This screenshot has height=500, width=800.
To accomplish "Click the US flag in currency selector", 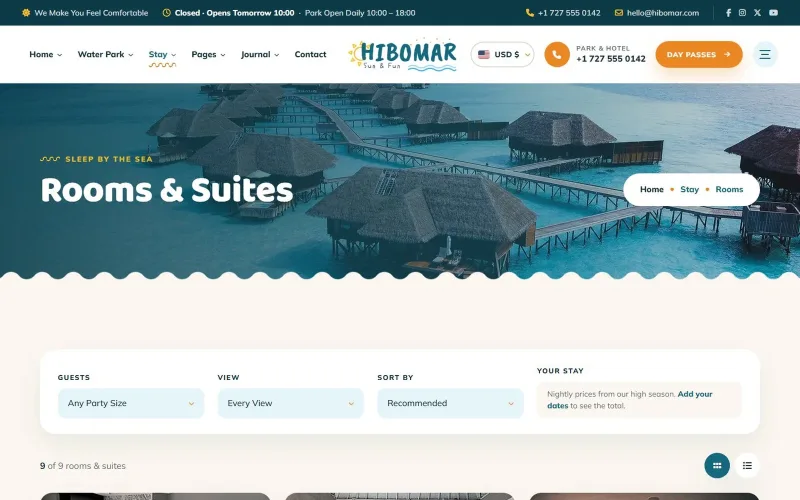I will (484, 54).
